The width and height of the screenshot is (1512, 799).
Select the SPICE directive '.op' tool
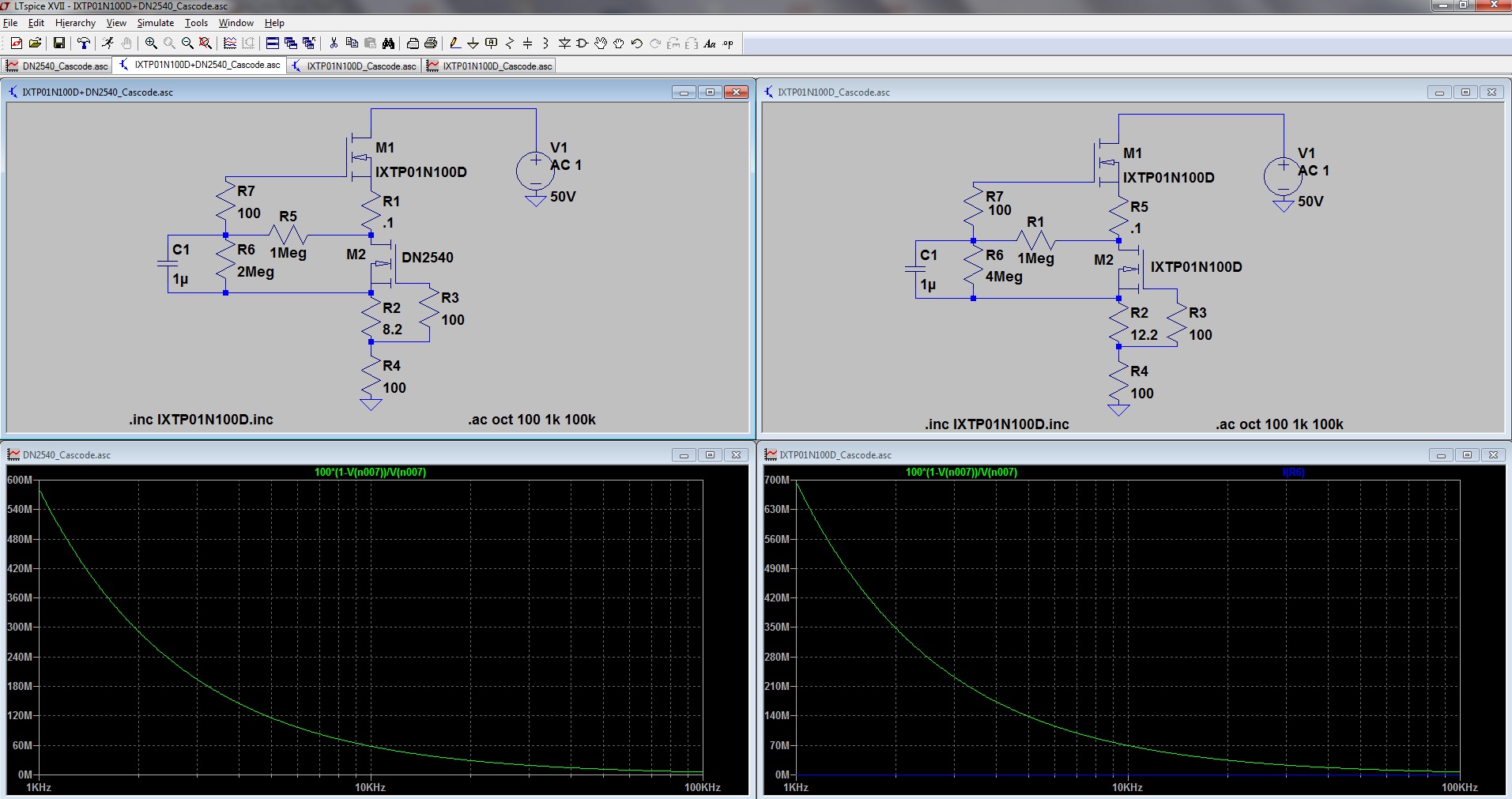(728, 43)
